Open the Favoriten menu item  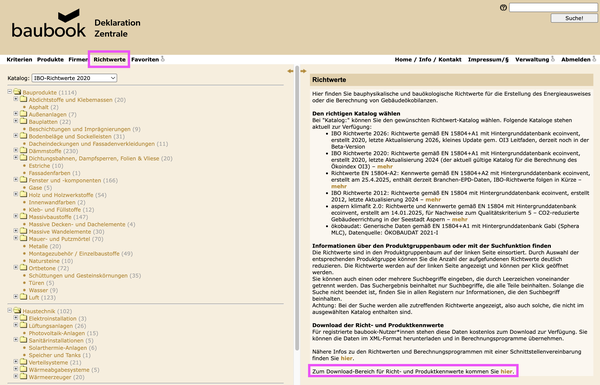[x=145, y=59]
